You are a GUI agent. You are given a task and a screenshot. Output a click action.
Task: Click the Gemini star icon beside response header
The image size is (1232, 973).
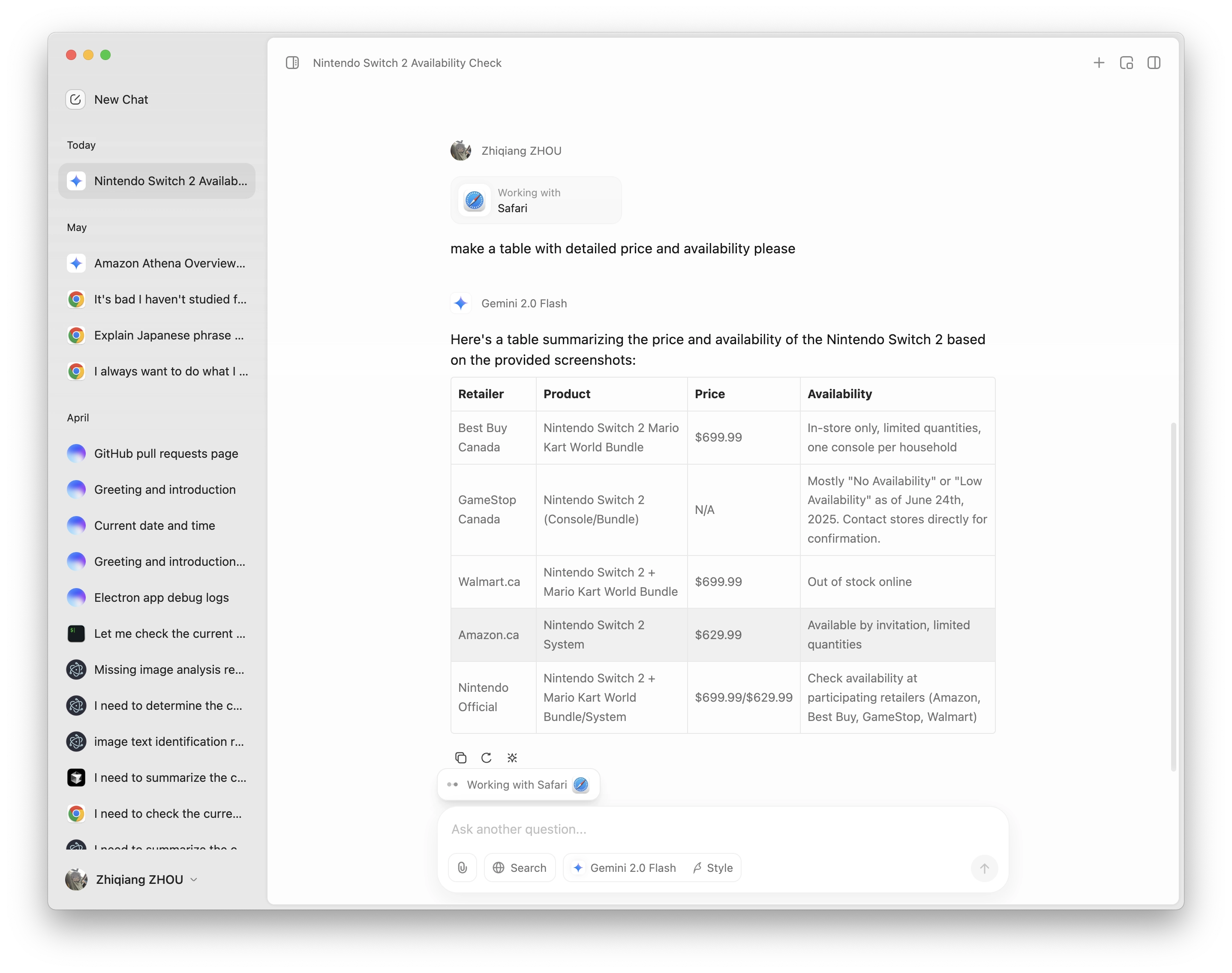pyautogui.click(x=461, y=303)
